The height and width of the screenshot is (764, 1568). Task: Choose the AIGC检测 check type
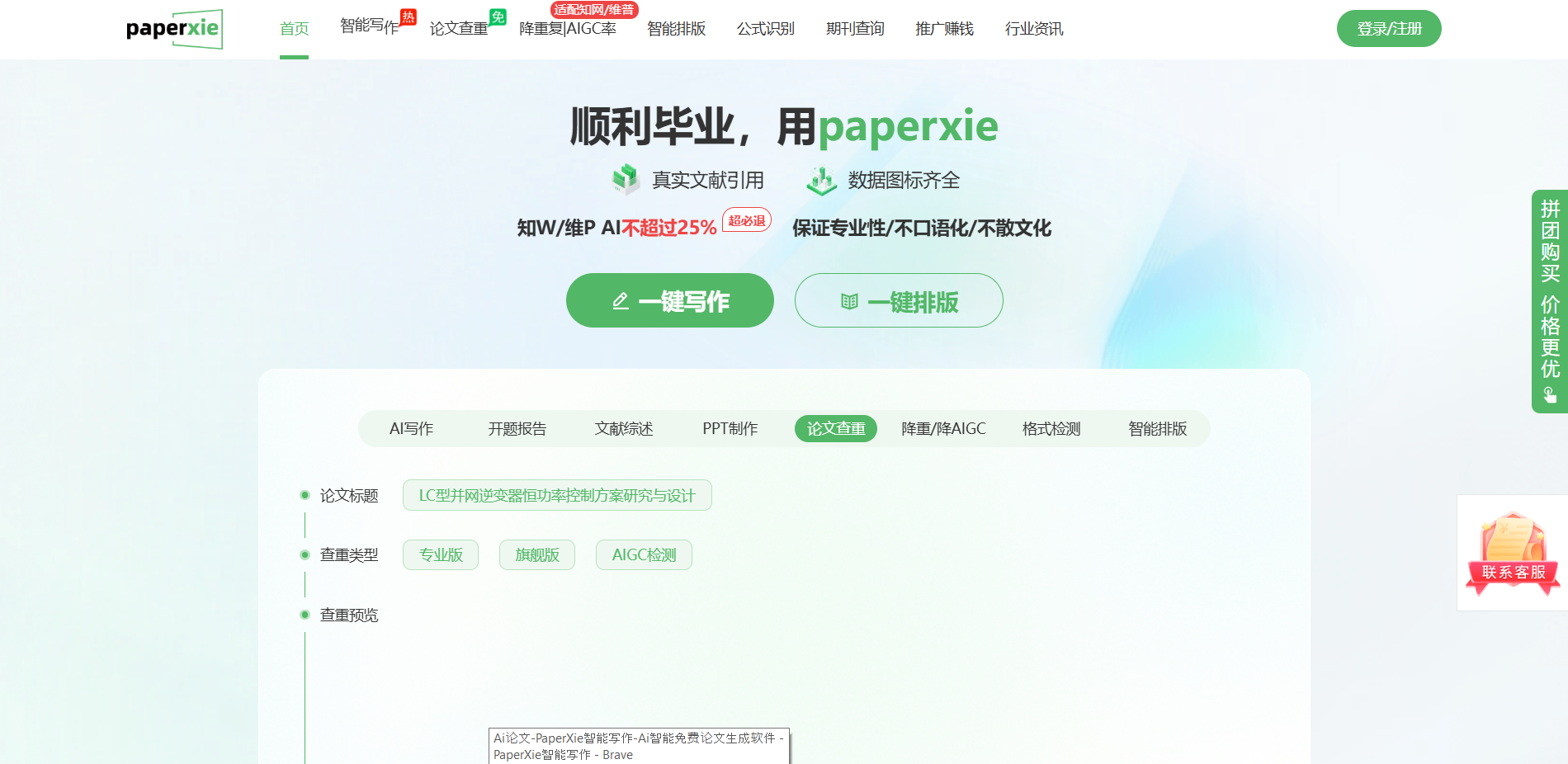coord(644,554)
